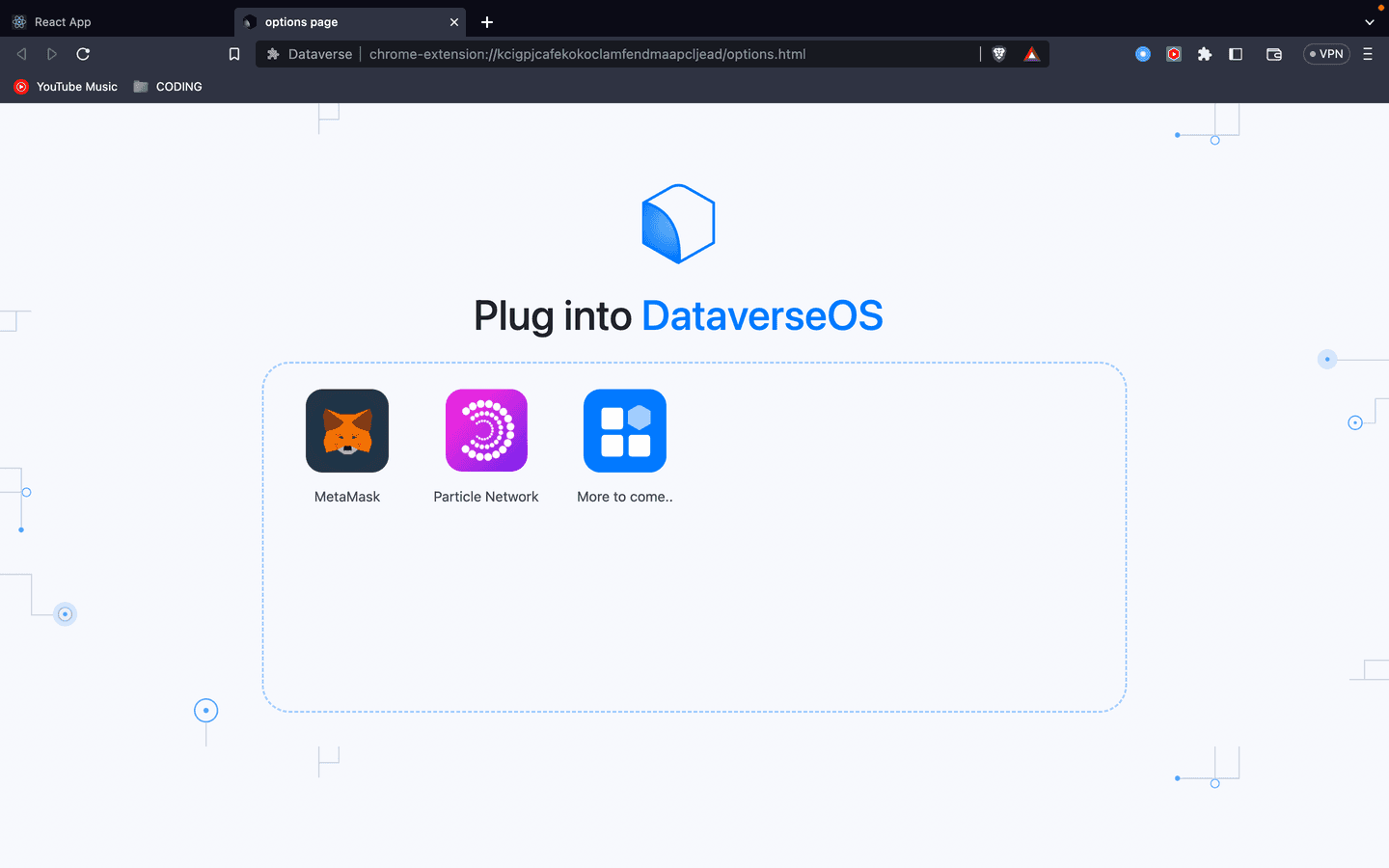1389x868 pixels.
Task: Bookmark this page
Action: [x=234, y=54]
